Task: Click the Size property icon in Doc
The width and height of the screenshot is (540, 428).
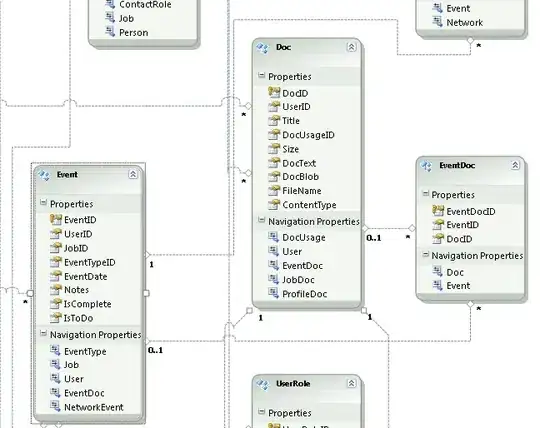Action: pyautogui.click(x=274, y=148)
